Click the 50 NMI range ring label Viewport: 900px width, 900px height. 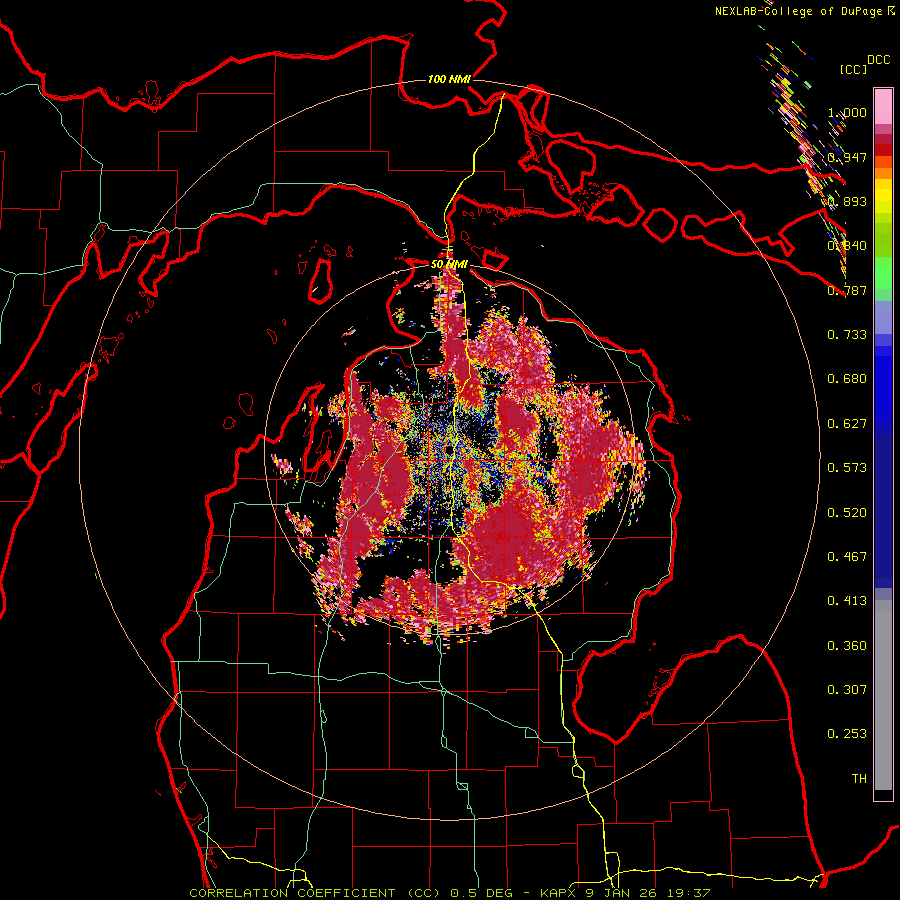click(449, 264)
